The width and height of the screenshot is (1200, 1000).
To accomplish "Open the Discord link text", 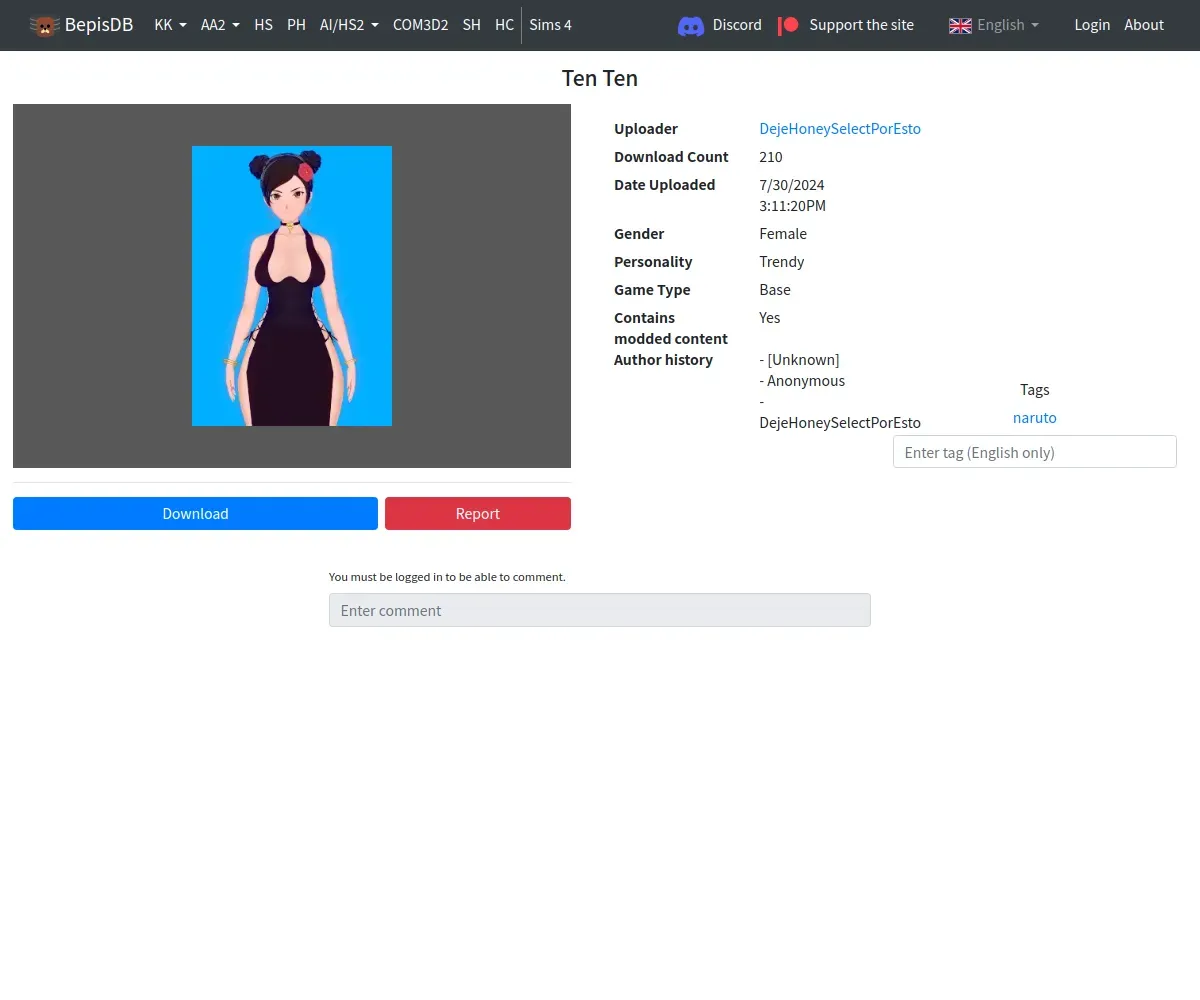I will pos(737,25).
